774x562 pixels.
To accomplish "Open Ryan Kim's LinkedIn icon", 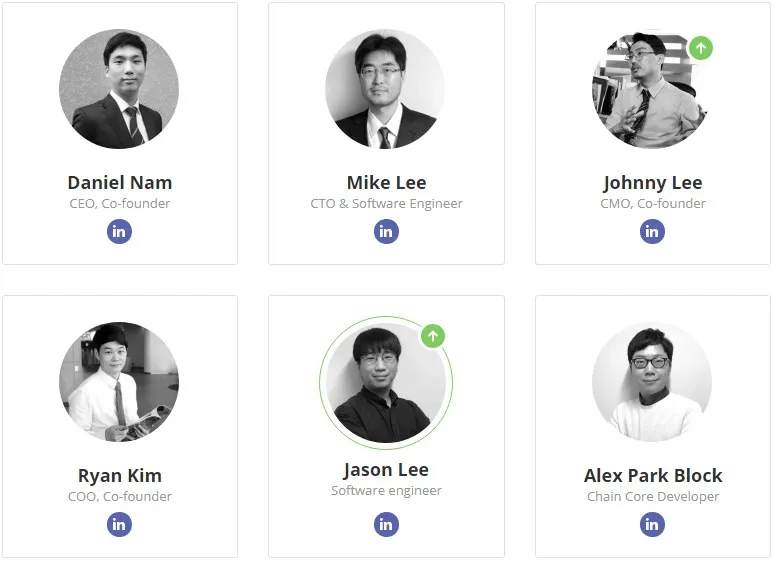I will coord(119,524).
